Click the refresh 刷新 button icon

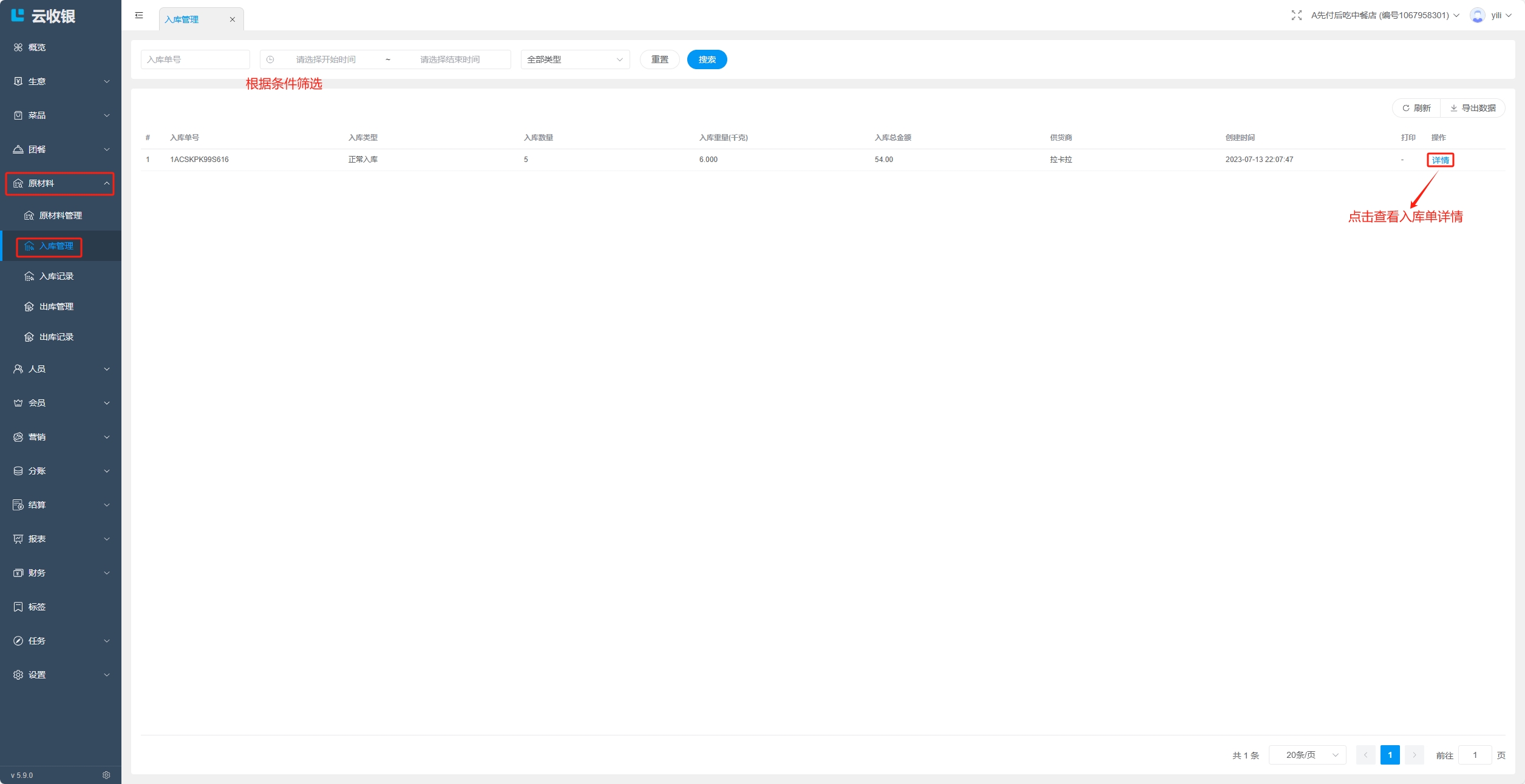pos(1405,108)
